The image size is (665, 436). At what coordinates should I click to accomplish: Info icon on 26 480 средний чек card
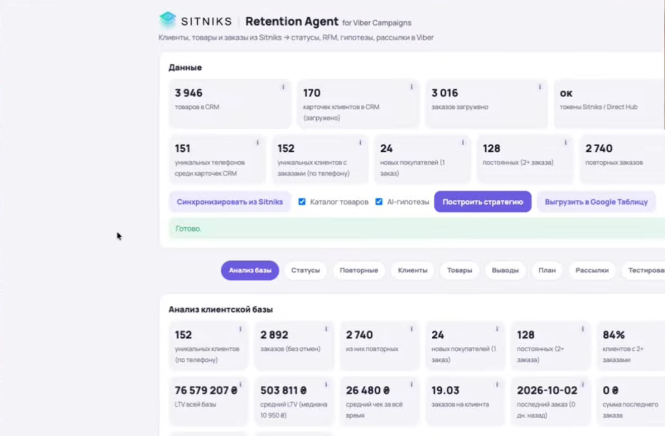(x=411, y=385)
